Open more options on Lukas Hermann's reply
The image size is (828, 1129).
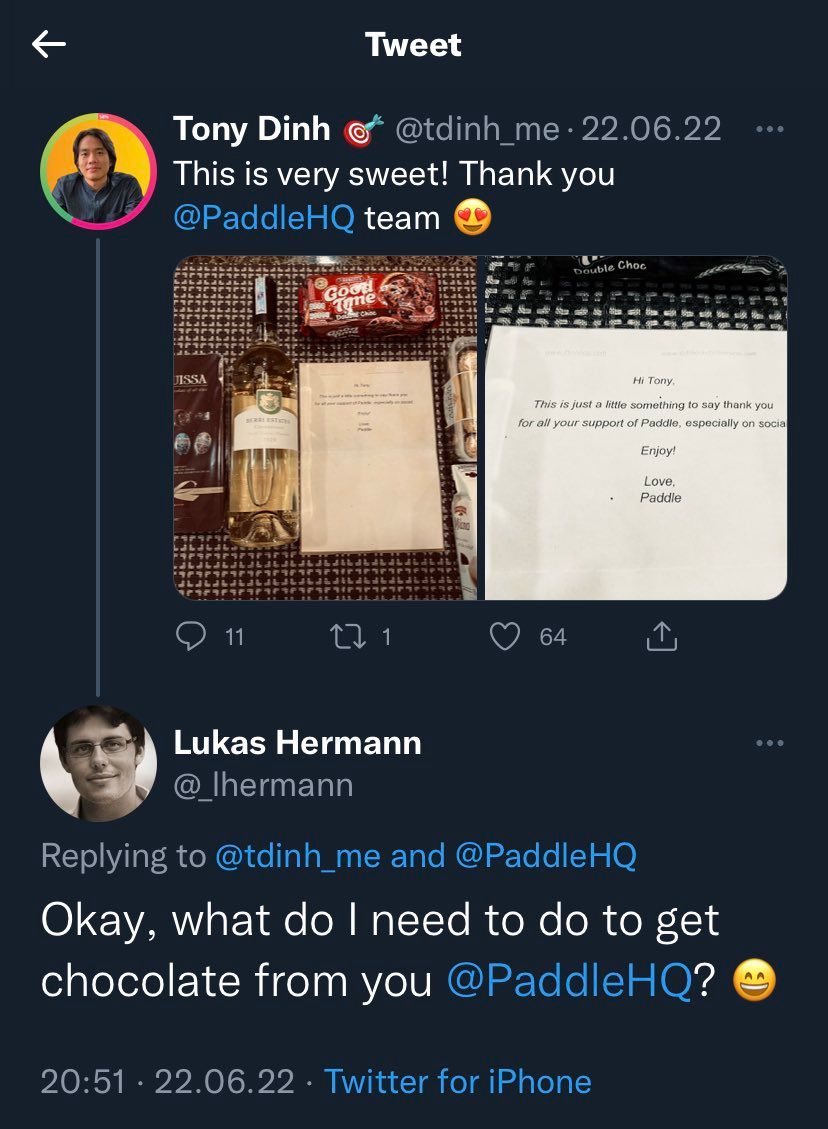769,743
